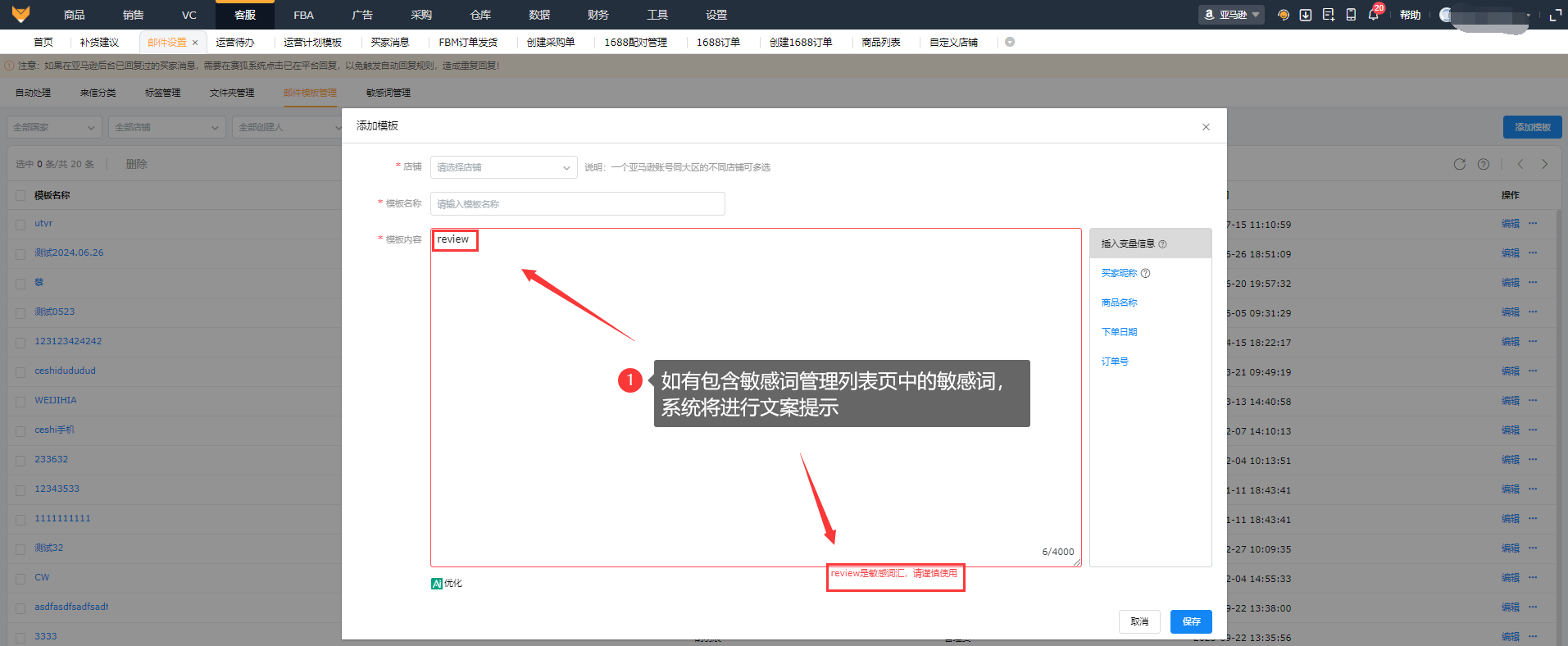Check the box for template 123123424242
Image resolution: width=1568 pixels, height=646 pixels.
[x=20, y=343]
